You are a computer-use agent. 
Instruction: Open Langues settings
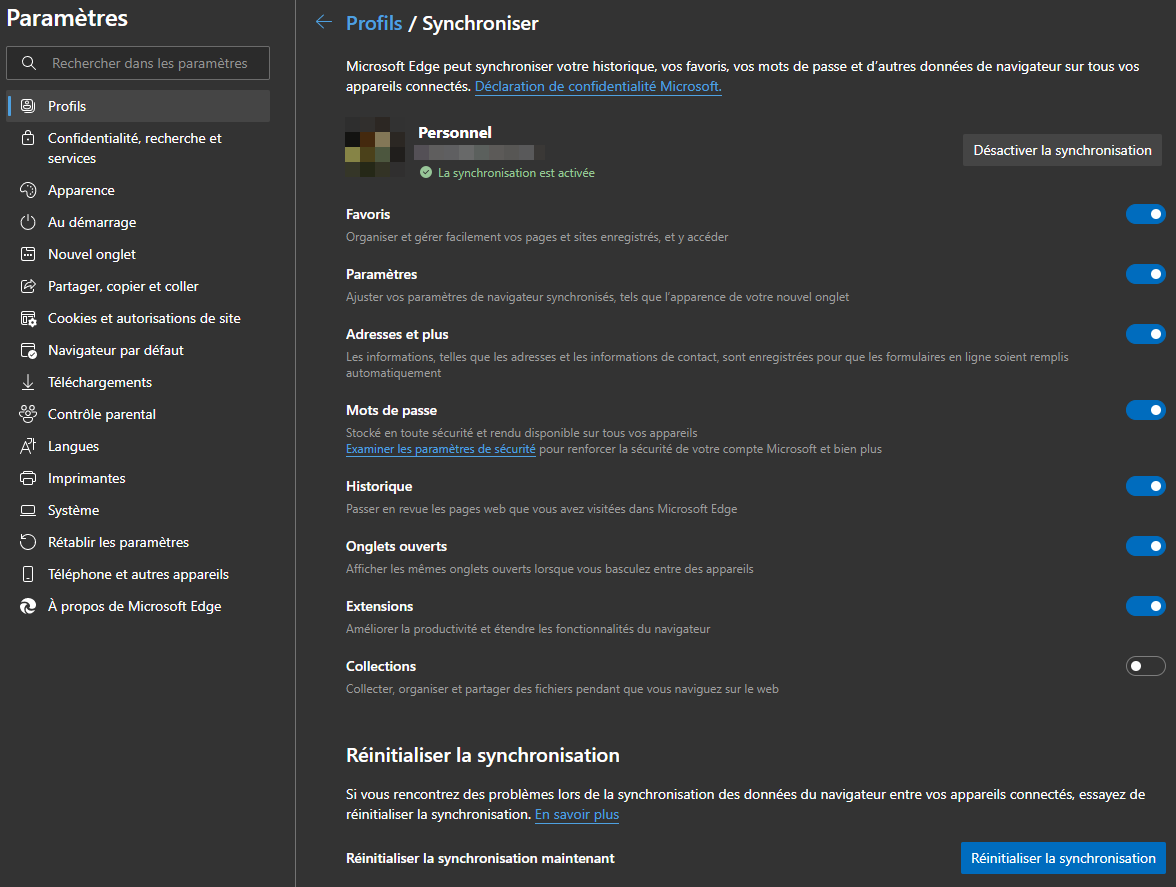pyautogui.click(x=138, y=446)
